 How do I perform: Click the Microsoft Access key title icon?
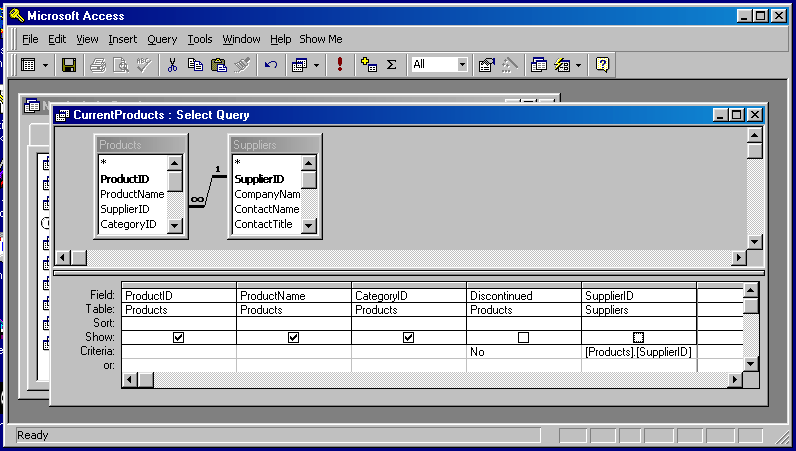click(x=16, y=16)
